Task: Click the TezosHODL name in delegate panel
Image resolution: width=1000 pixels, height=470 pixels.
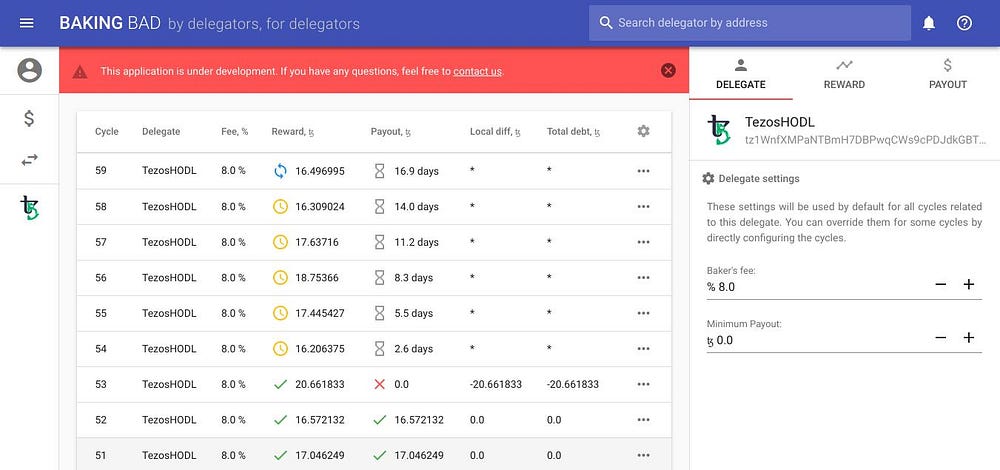Action: coord(780,122)
